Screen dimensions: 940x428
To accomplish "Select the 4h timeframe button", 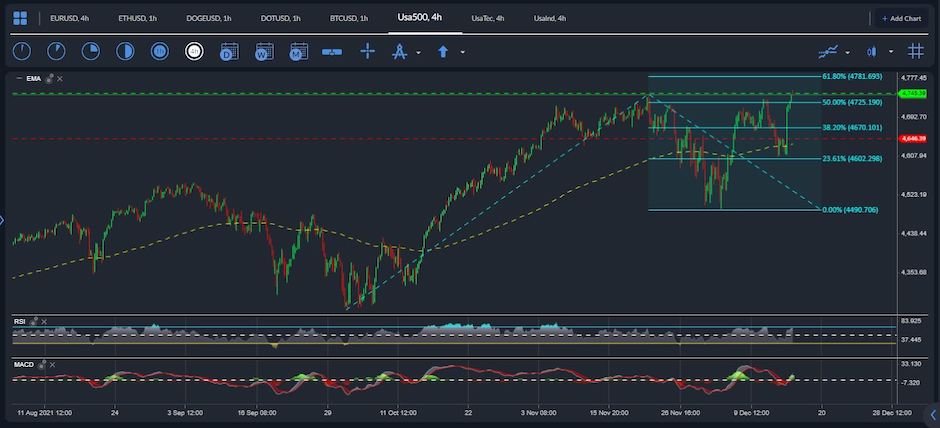I will click(x=194, y=52).
